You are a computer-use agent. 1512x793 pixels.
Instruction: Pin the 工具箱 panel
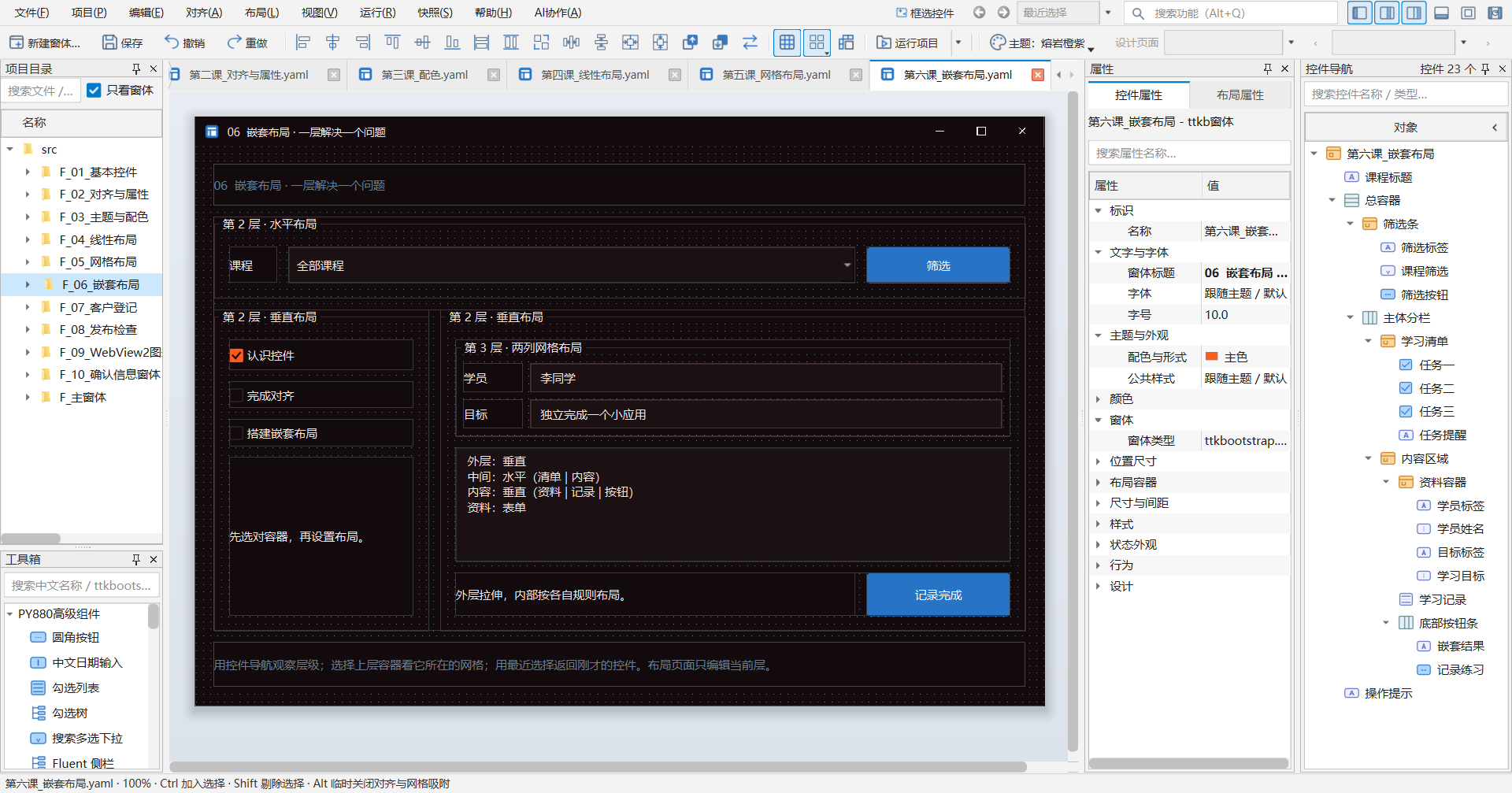pos(136,559)
